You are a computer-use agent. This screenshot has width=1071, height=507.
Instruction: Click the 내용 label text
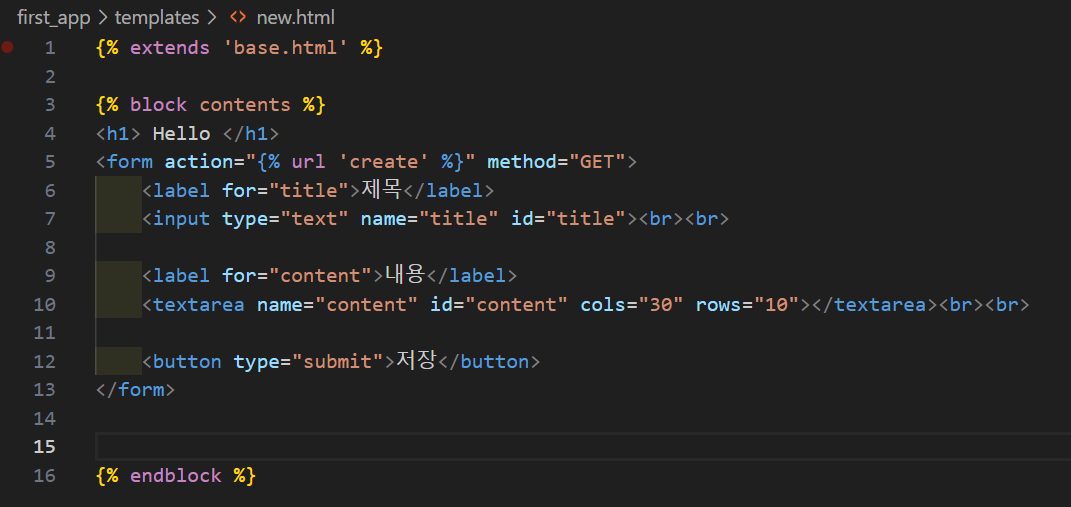(x=405, y=275)
